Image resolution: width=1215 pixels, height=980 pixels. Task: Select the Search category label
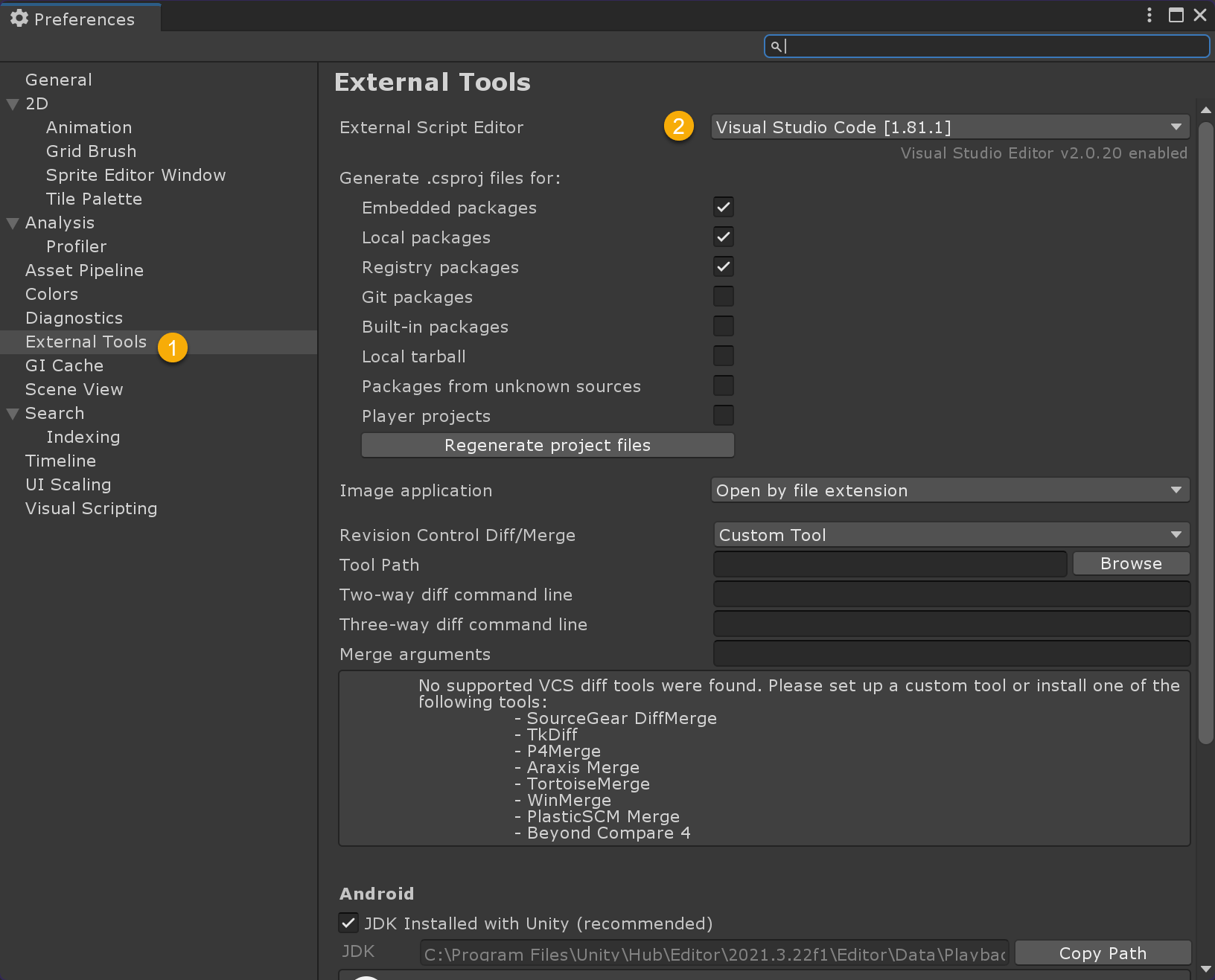point(55,413)
